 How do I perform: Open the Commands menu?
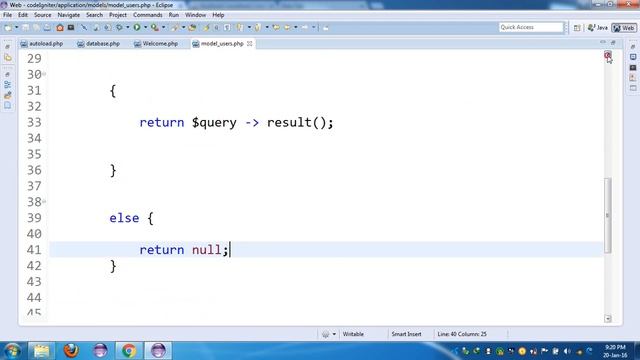pos(148,15)
